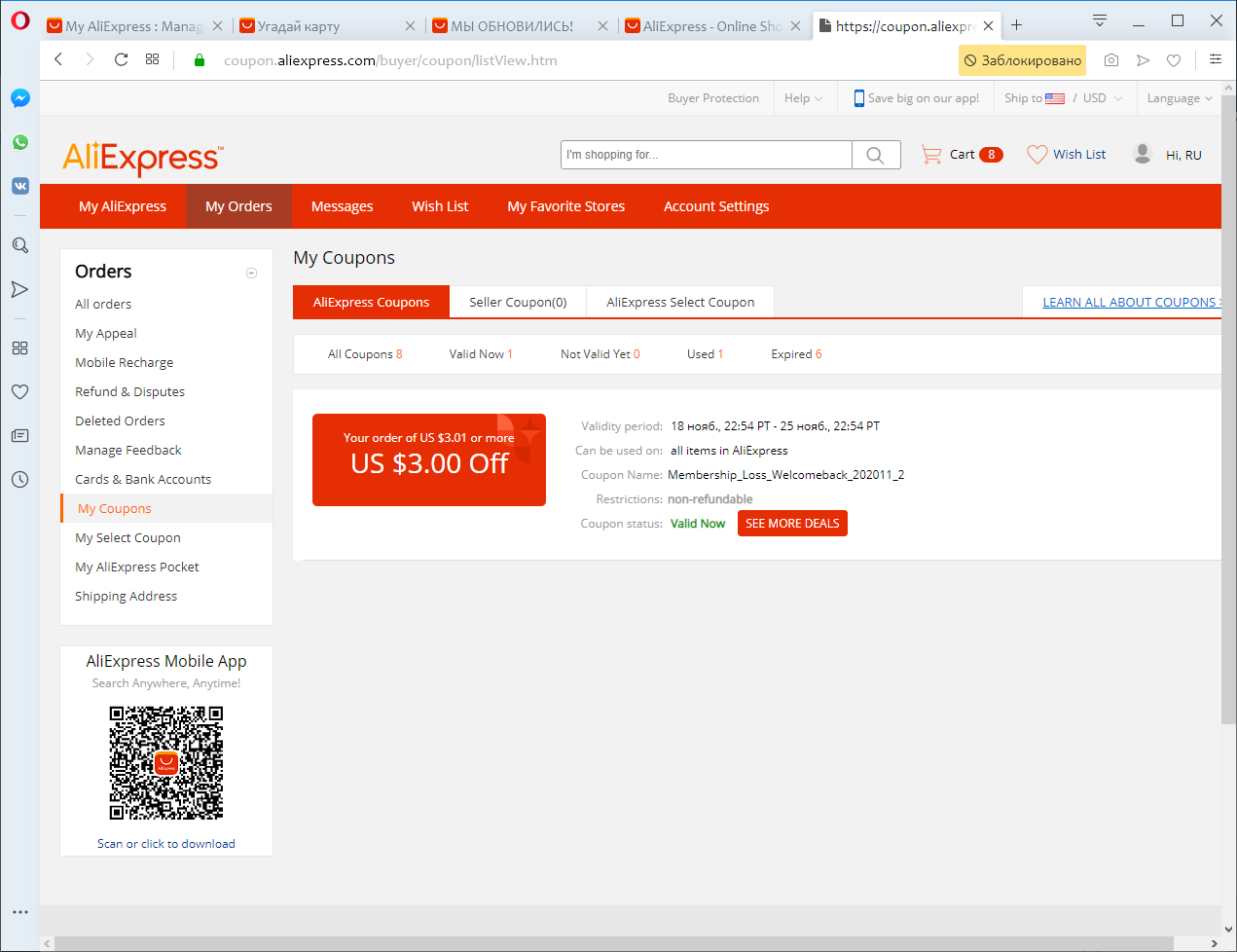Open the sidebar history clock icon
This screenshot has width=1237, height=952.
pos(20,479)
